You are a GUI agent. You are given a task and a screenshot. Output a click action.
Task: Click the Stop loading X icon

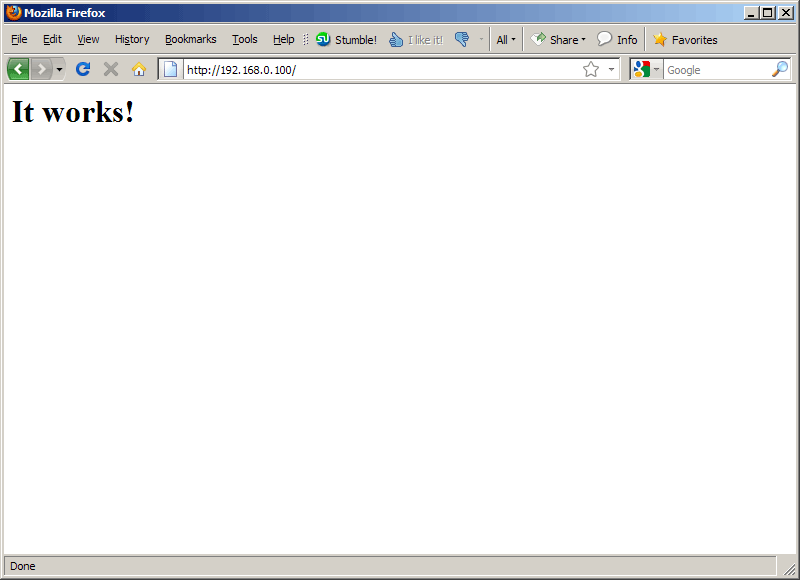tap(111, 69)
